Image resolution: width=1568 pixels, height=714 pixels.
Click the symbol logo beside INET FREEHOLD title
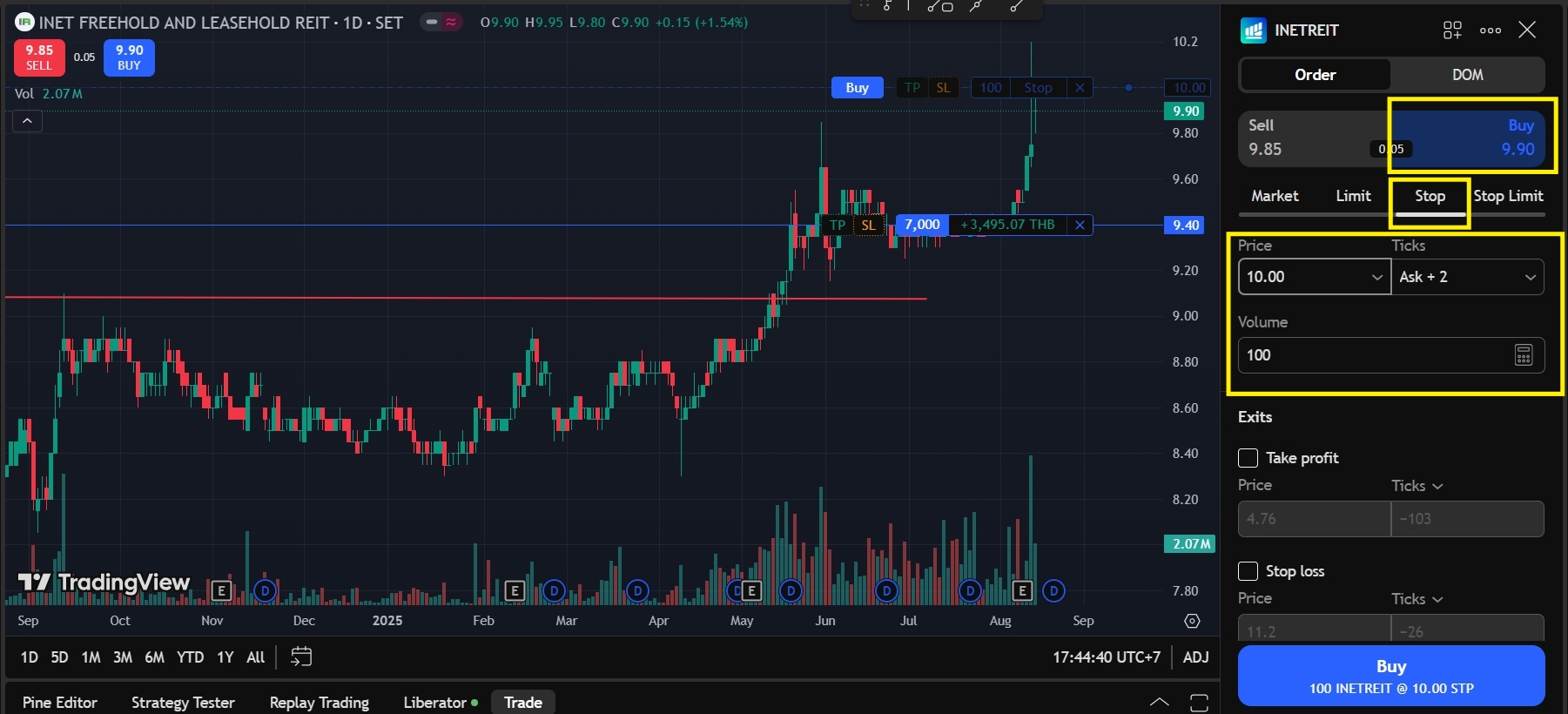[x=24, y=22]
